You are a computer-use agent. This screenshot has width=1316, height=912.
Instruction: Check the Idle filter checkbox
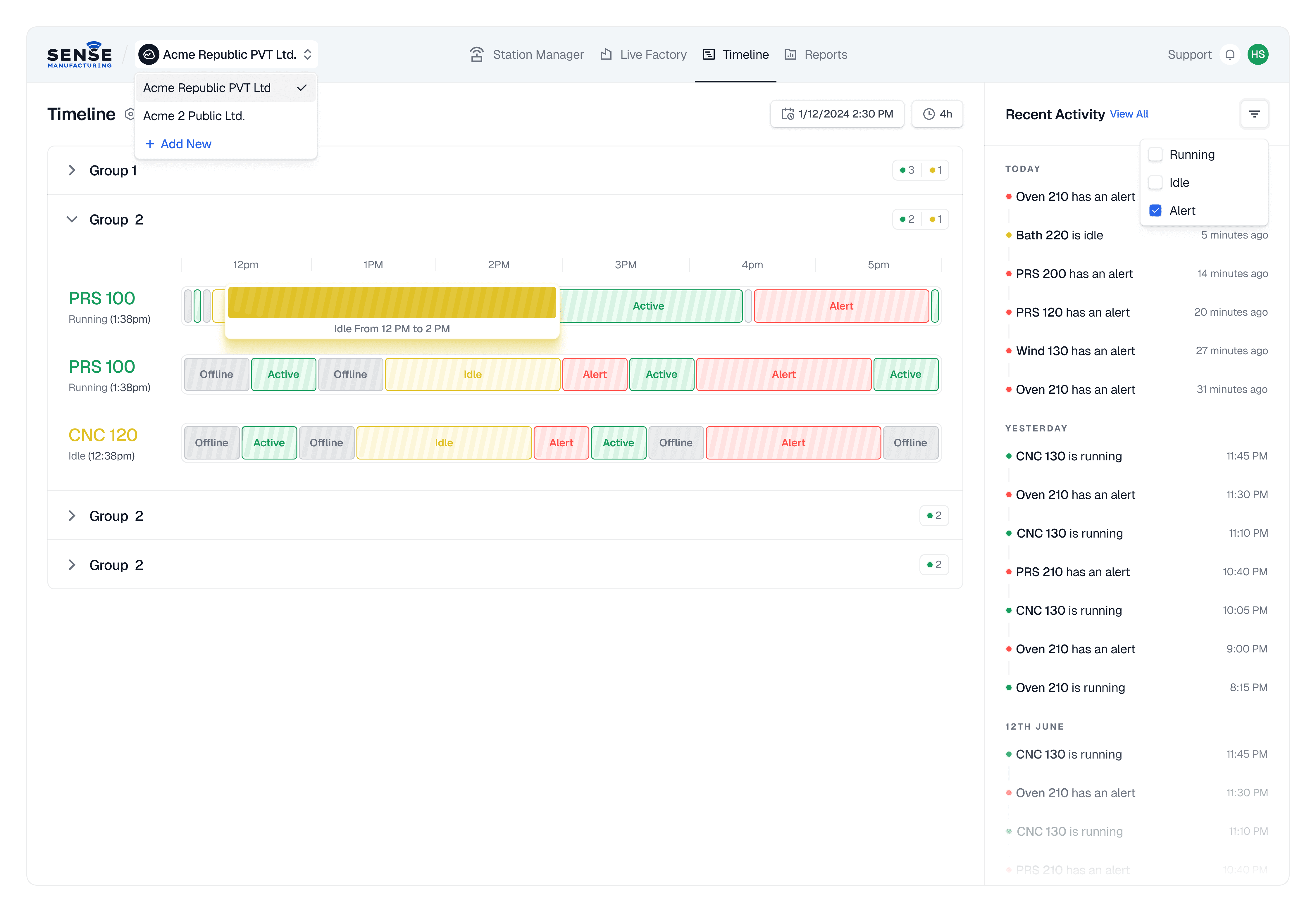1155,183
